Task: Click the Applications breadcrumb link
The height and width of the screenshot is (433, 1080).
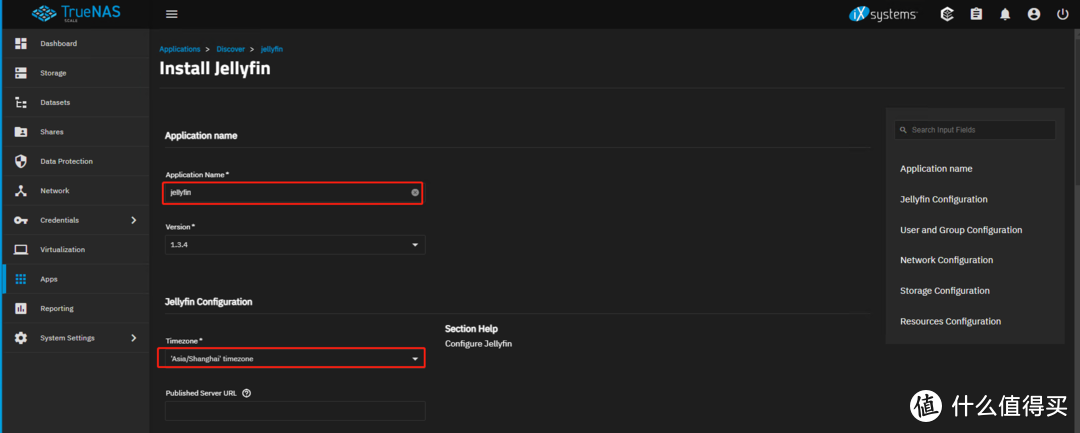Action: point(180,49)
